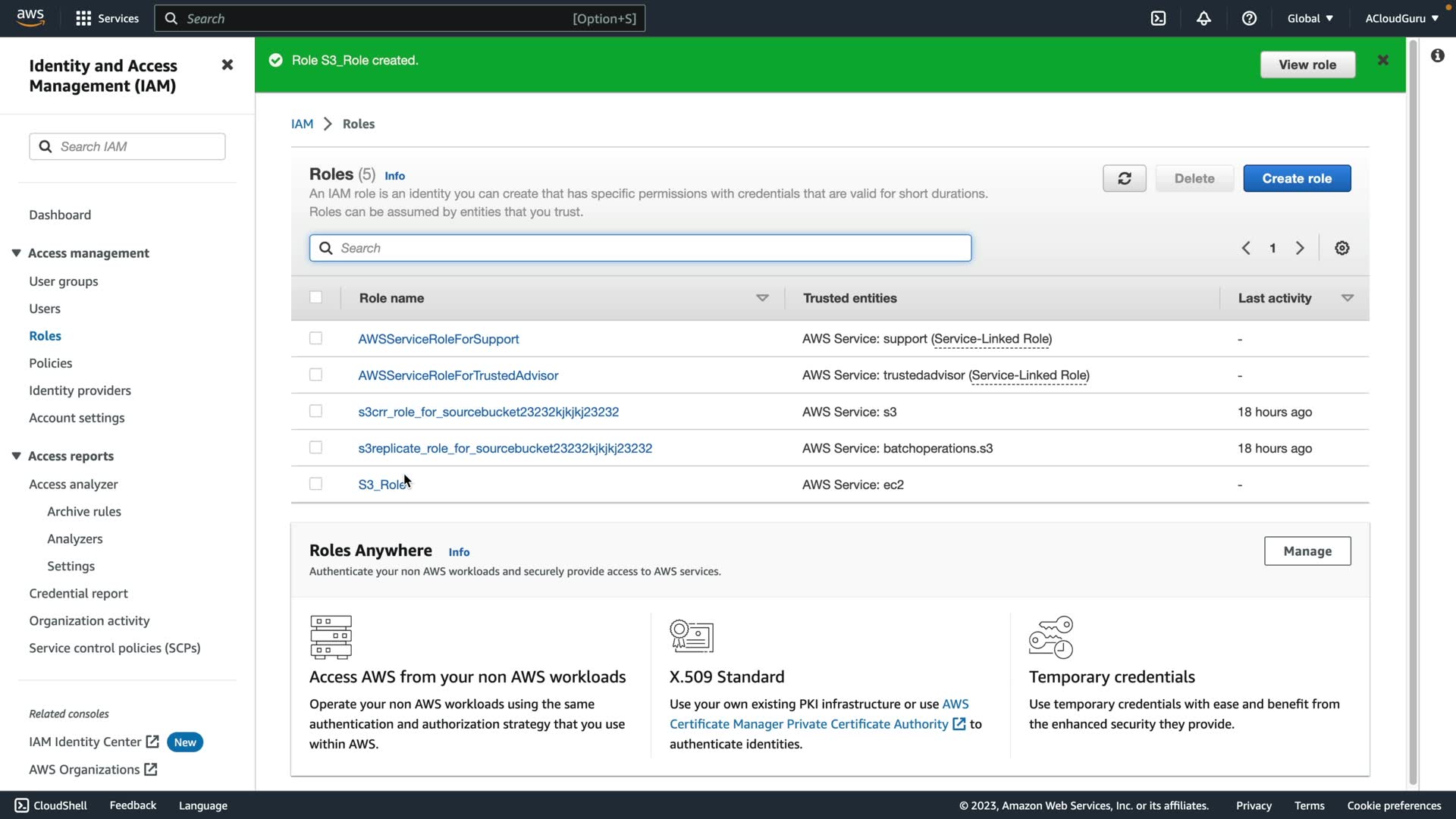Check the AWSServiceRoleForSupport row checkbox

315,338
